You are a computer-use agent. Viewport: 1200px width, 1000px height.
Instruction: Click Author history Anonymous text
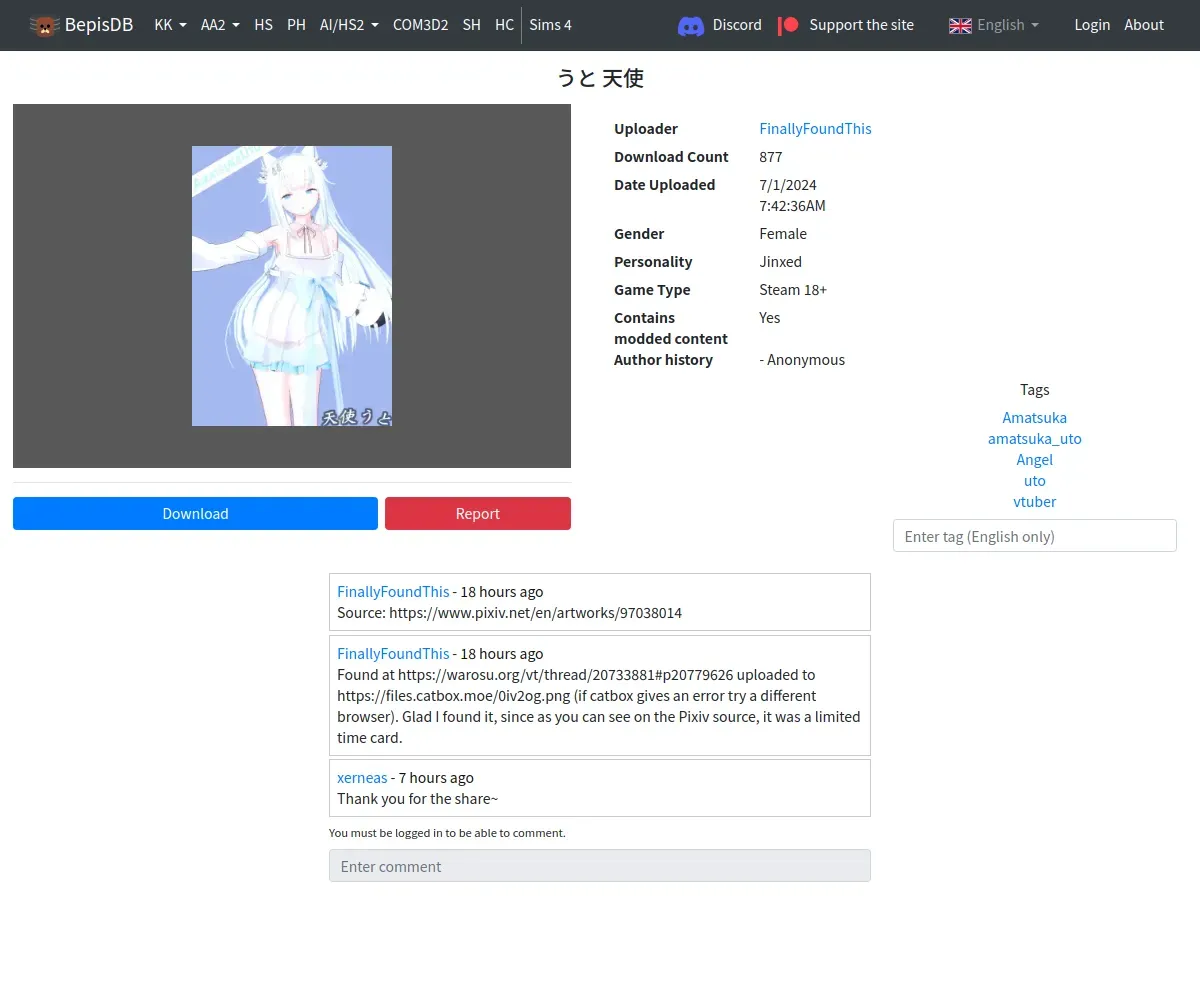(802, 360)
